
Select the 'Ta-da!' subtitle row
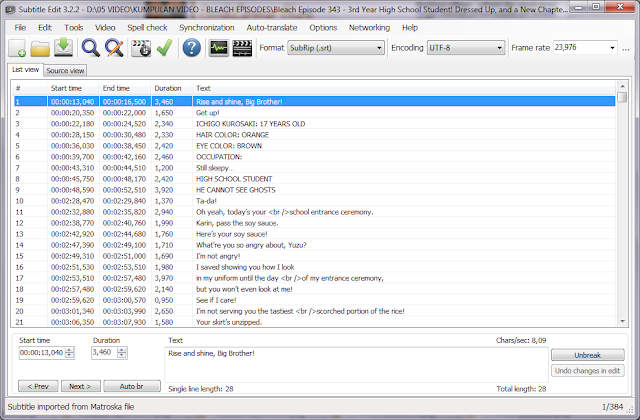(314, 201)
